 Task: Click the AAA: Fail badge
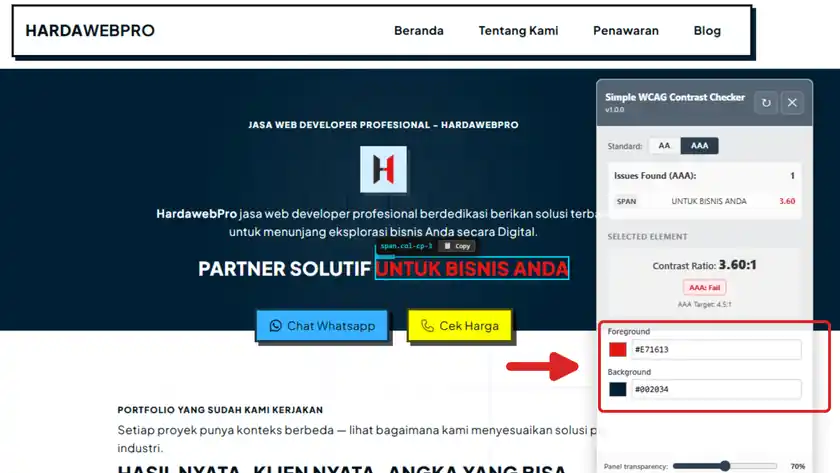[704, 288]
